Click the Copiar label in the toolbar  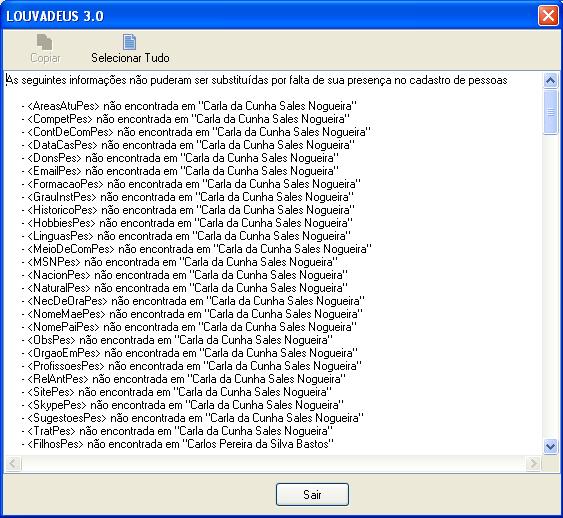45,58
